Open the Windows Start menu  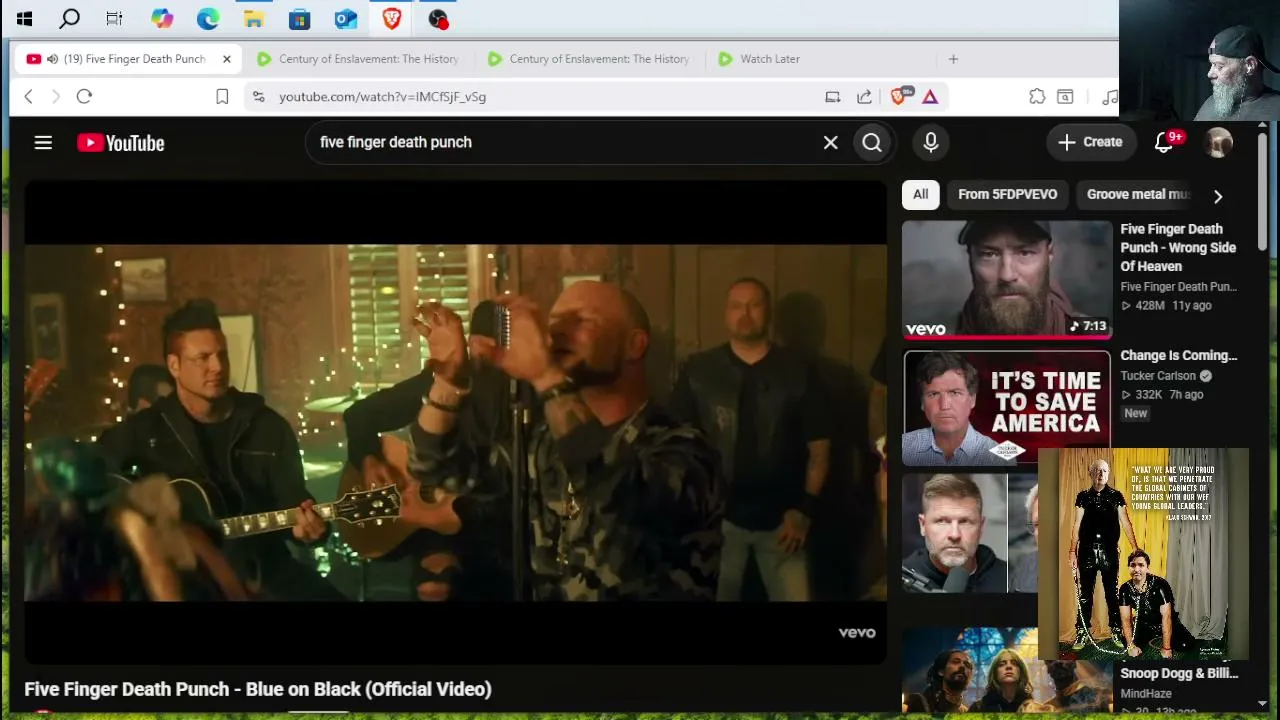[24, 18]
